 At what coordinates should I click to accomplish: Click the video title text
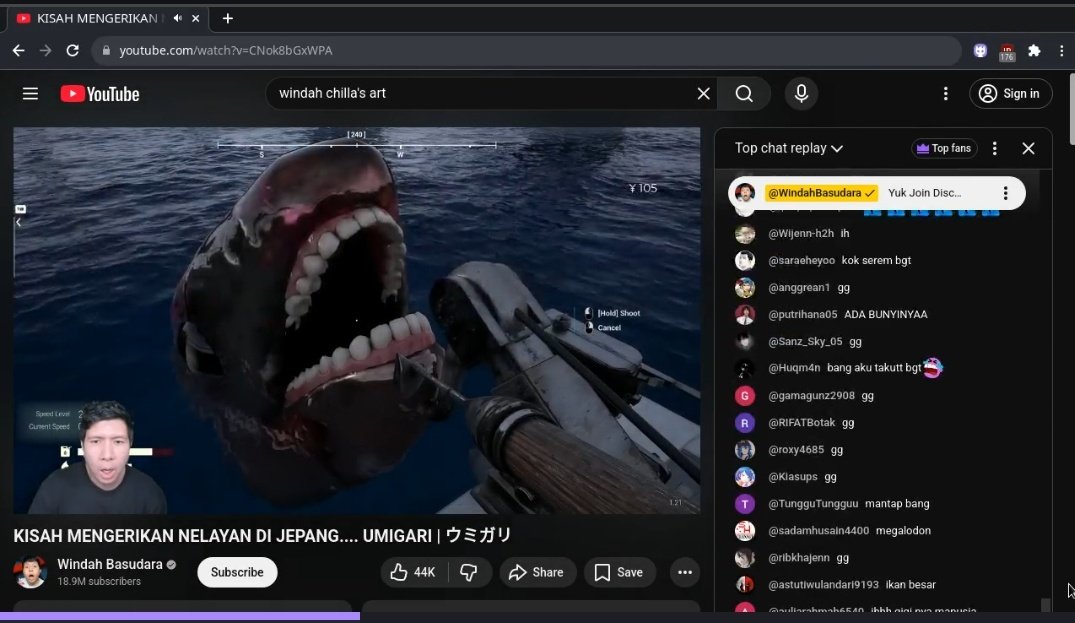click(263, 535)
